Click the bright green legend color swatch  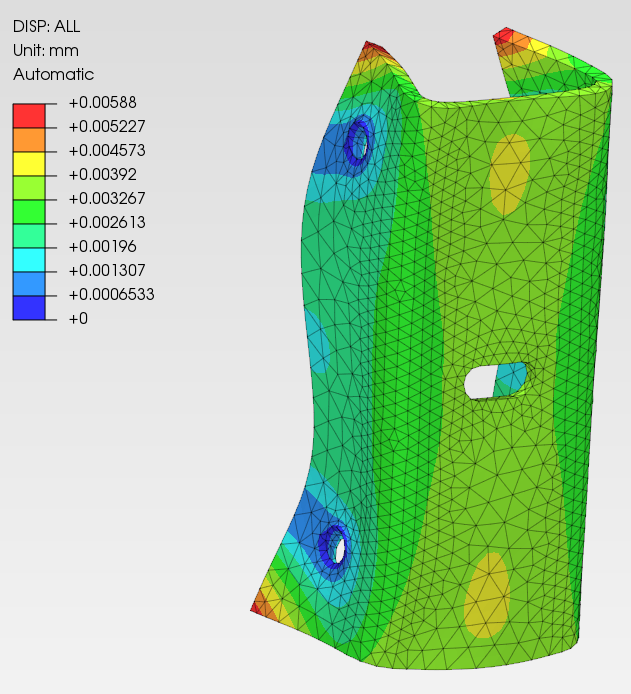pos(29,212)
